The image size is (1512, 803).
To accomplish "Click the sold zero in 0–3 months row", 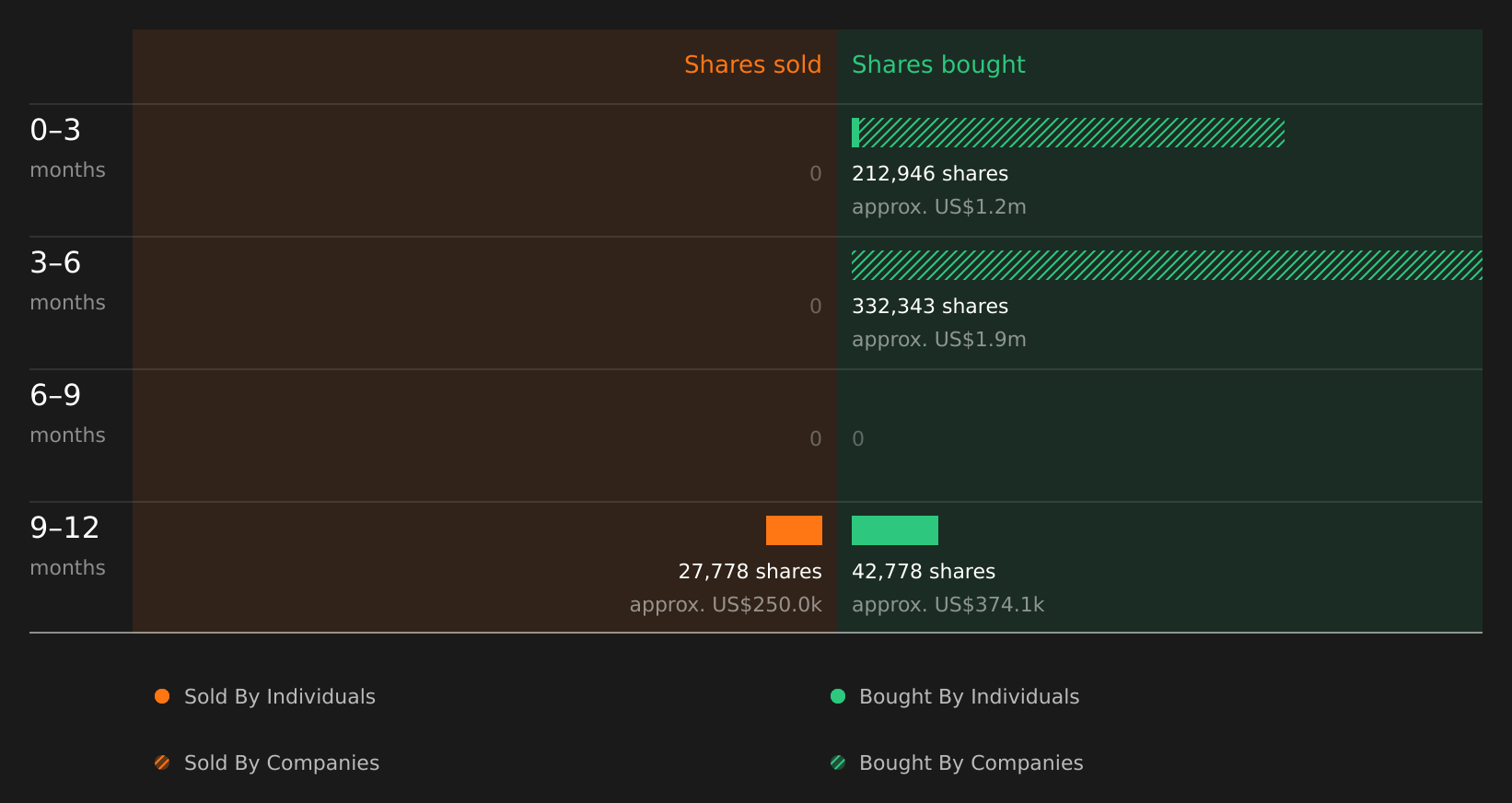I will 816,173.
